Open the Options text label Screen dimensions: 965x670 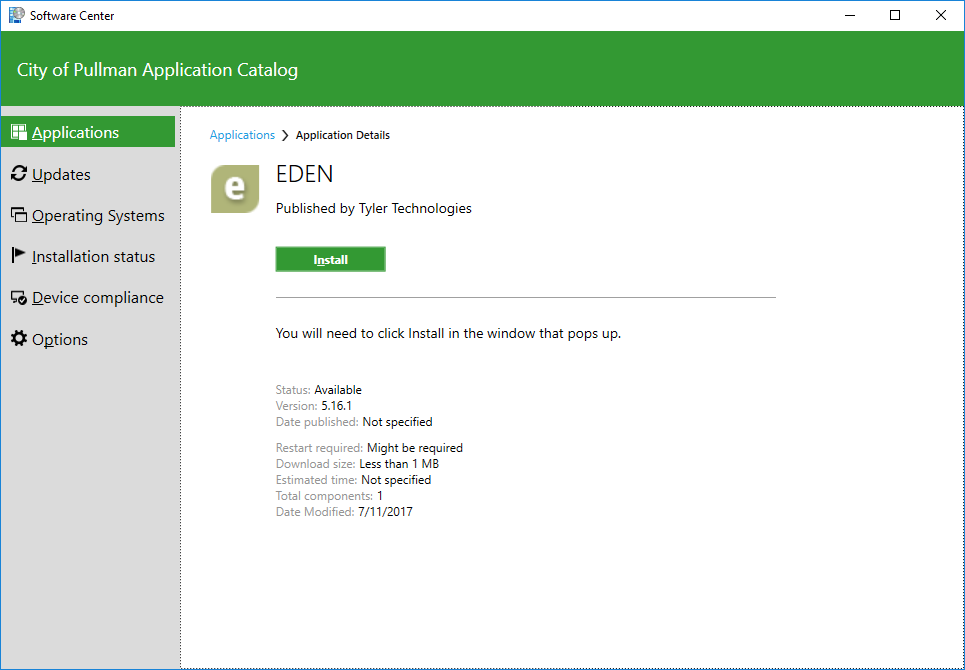click(x=60, y=340)
